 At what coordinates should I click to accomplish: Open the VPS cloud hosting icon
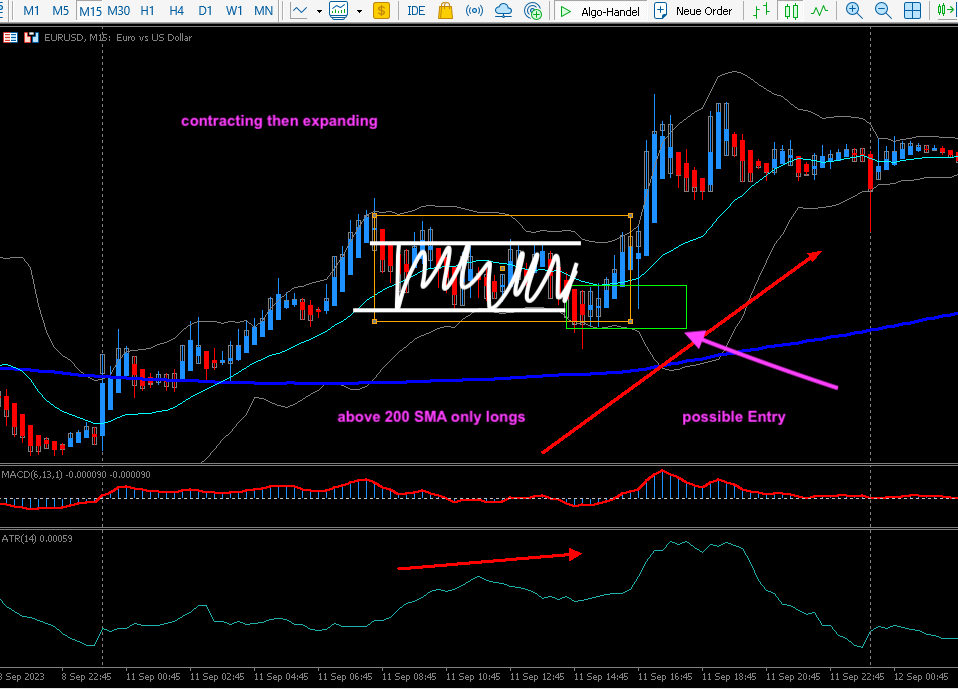pos(503,10)
